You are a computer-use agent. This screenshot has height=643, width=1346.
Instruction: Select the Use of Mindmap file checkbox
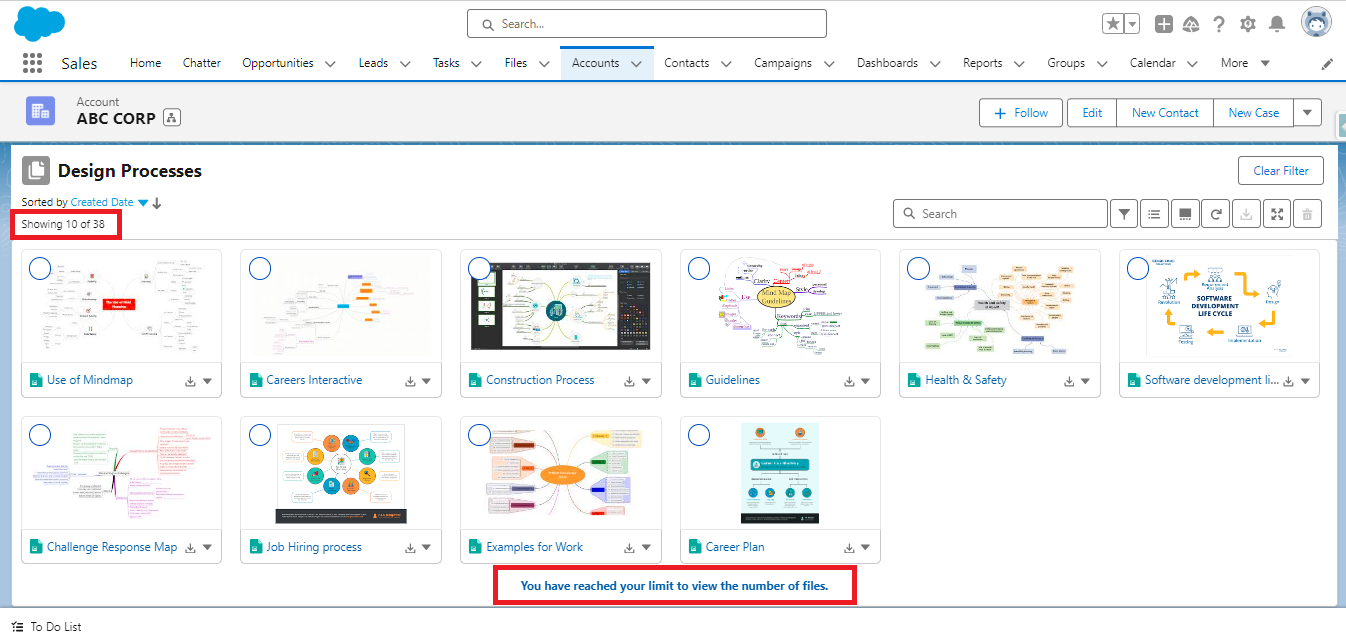(40, 268)
